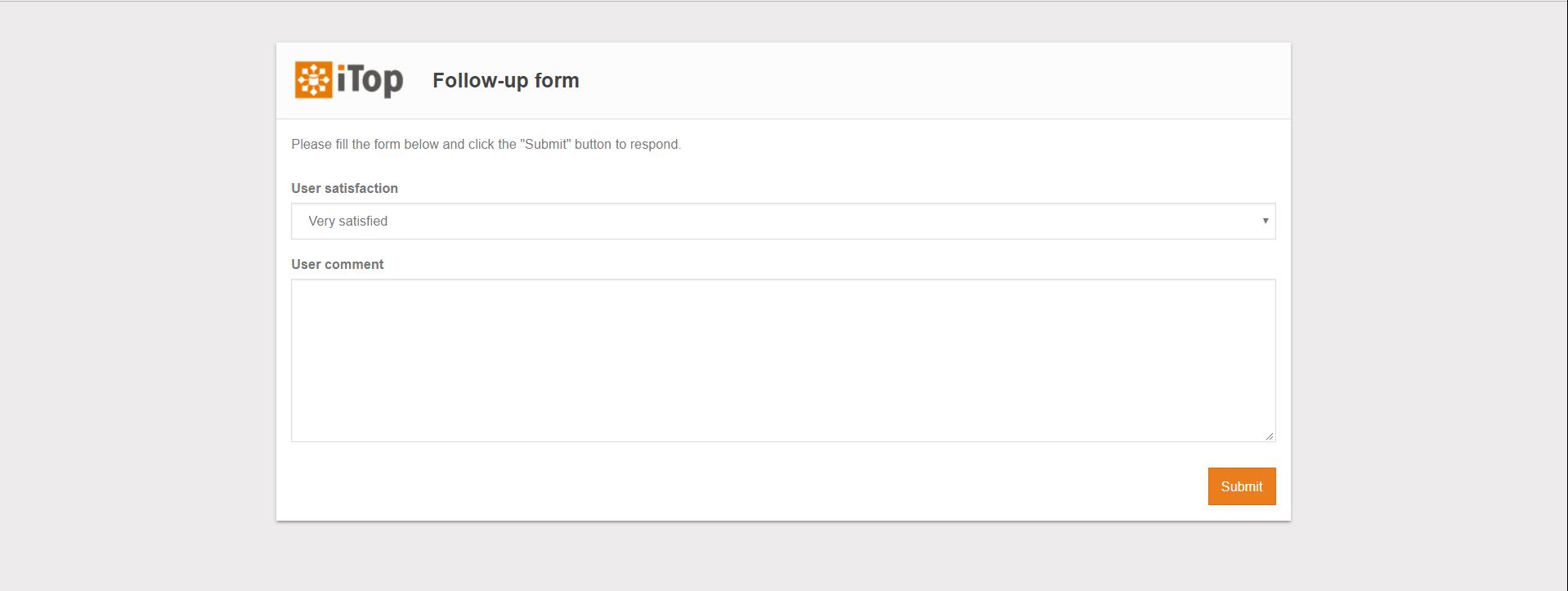1568x591 pixels.
Task: Click the textarea resize grip icon
Action: coord(1269,436)
